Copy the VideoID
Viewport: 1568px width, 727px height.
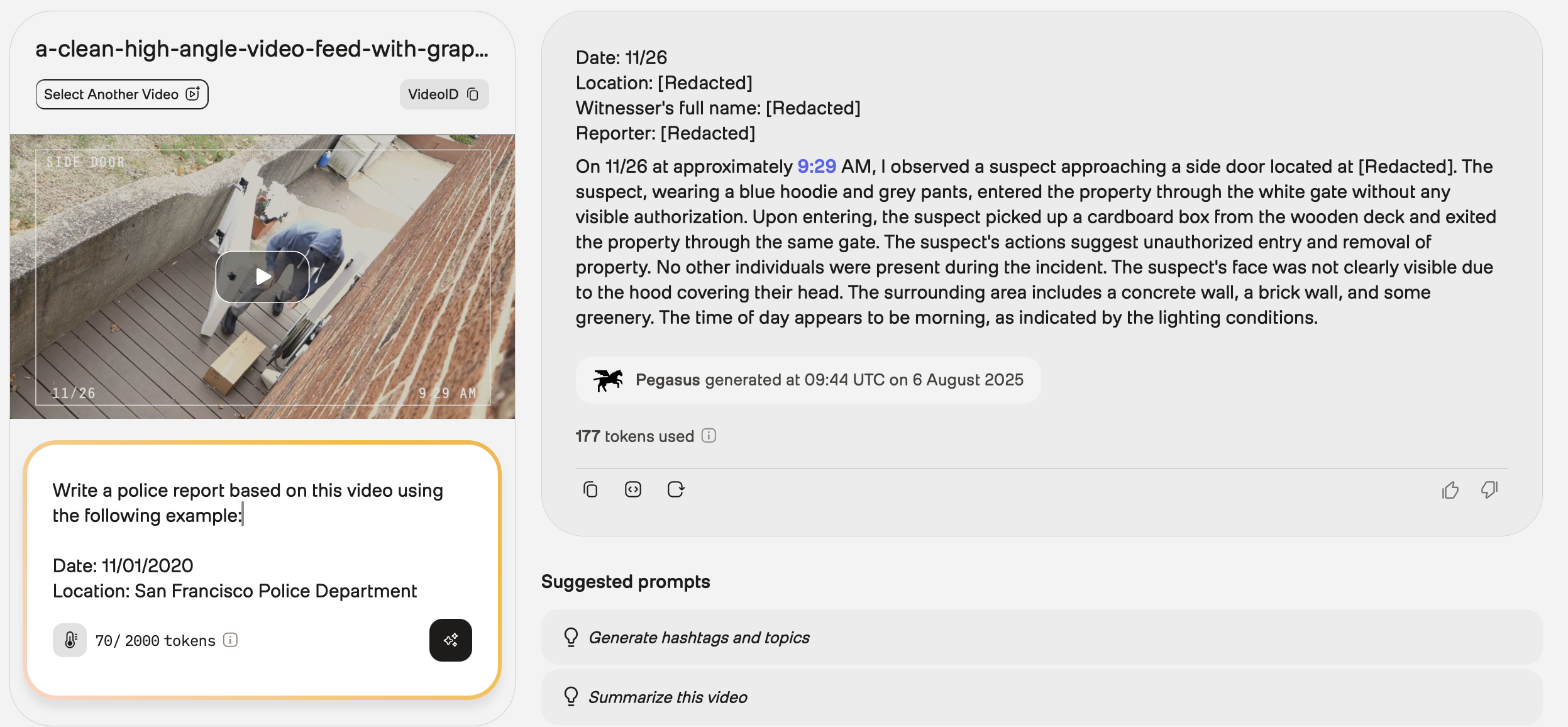coord(444,94)
